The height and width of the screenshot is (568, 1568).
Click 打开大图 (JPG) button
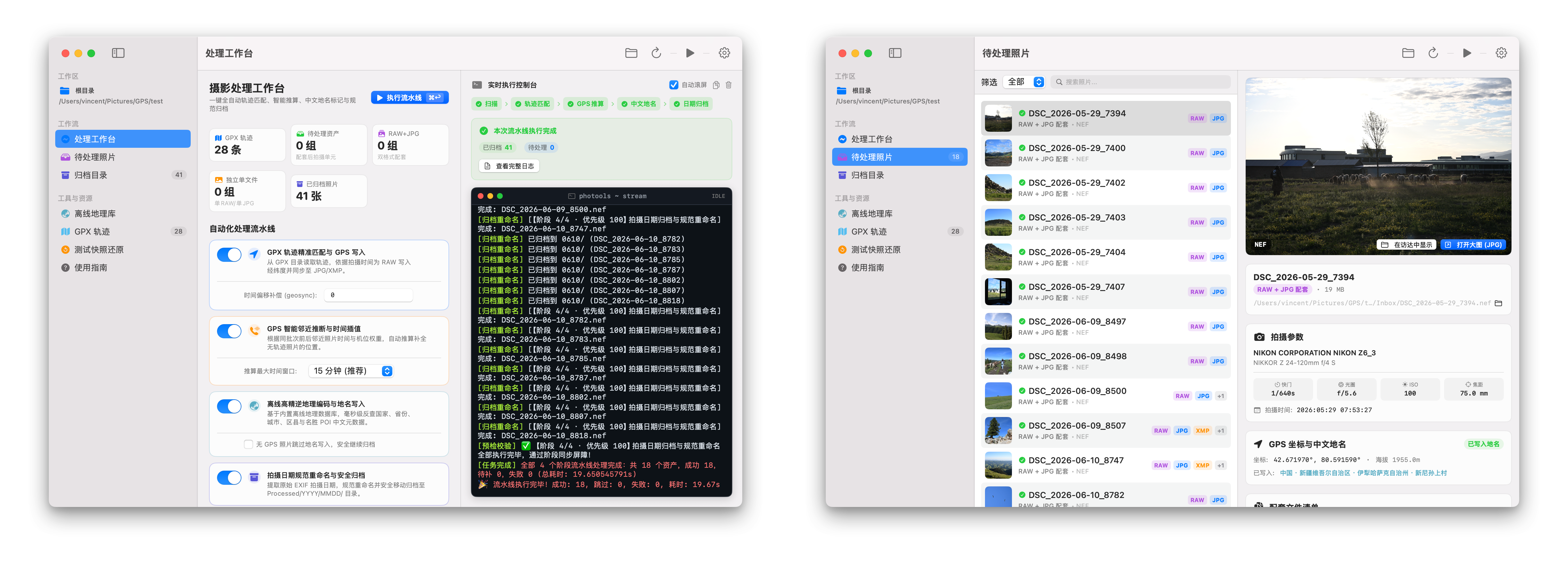click(1473, 245)
